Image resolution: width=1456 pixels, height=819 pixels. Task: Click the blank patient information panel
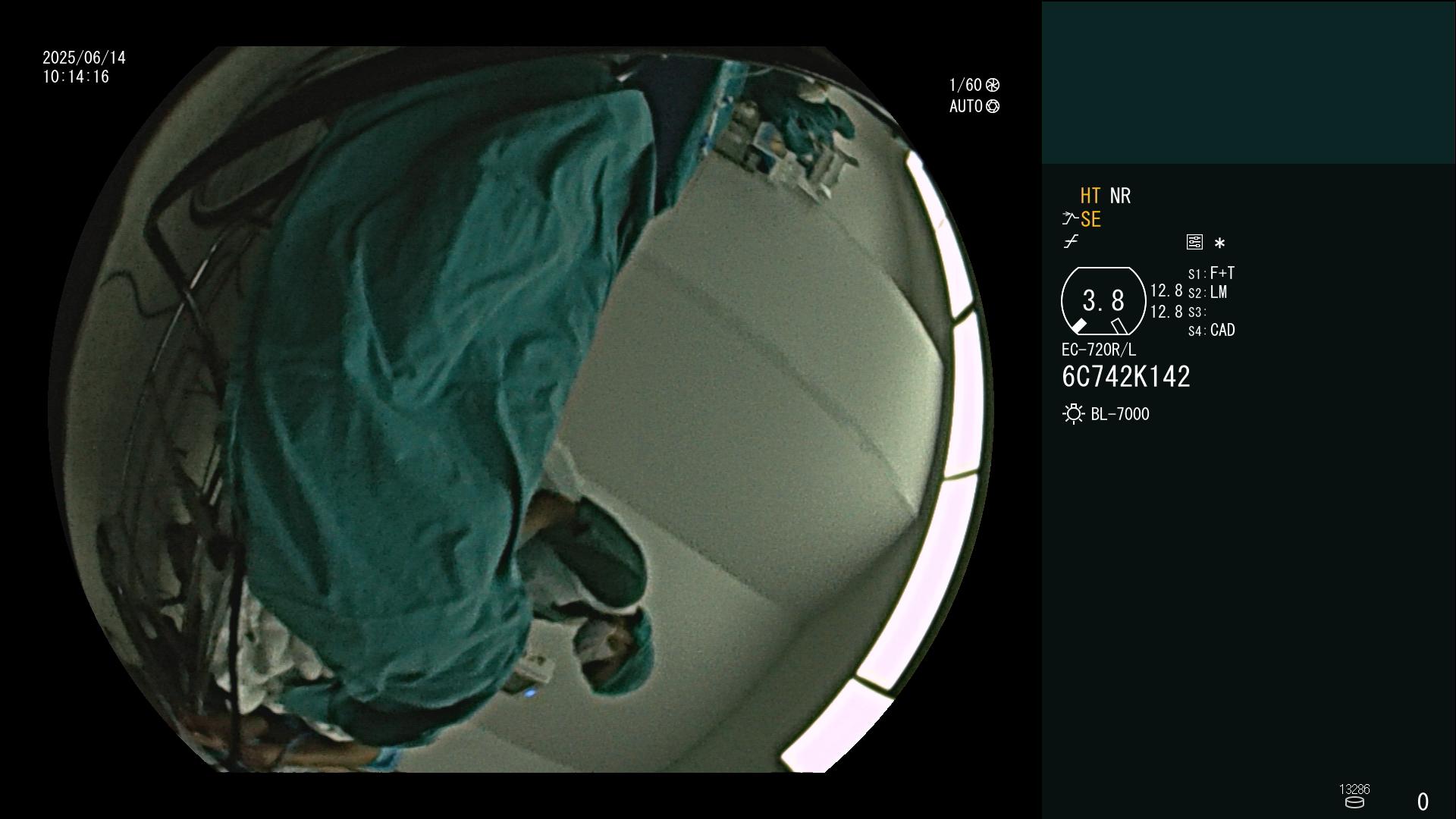pyautogui.click(x=1248, y=82)
